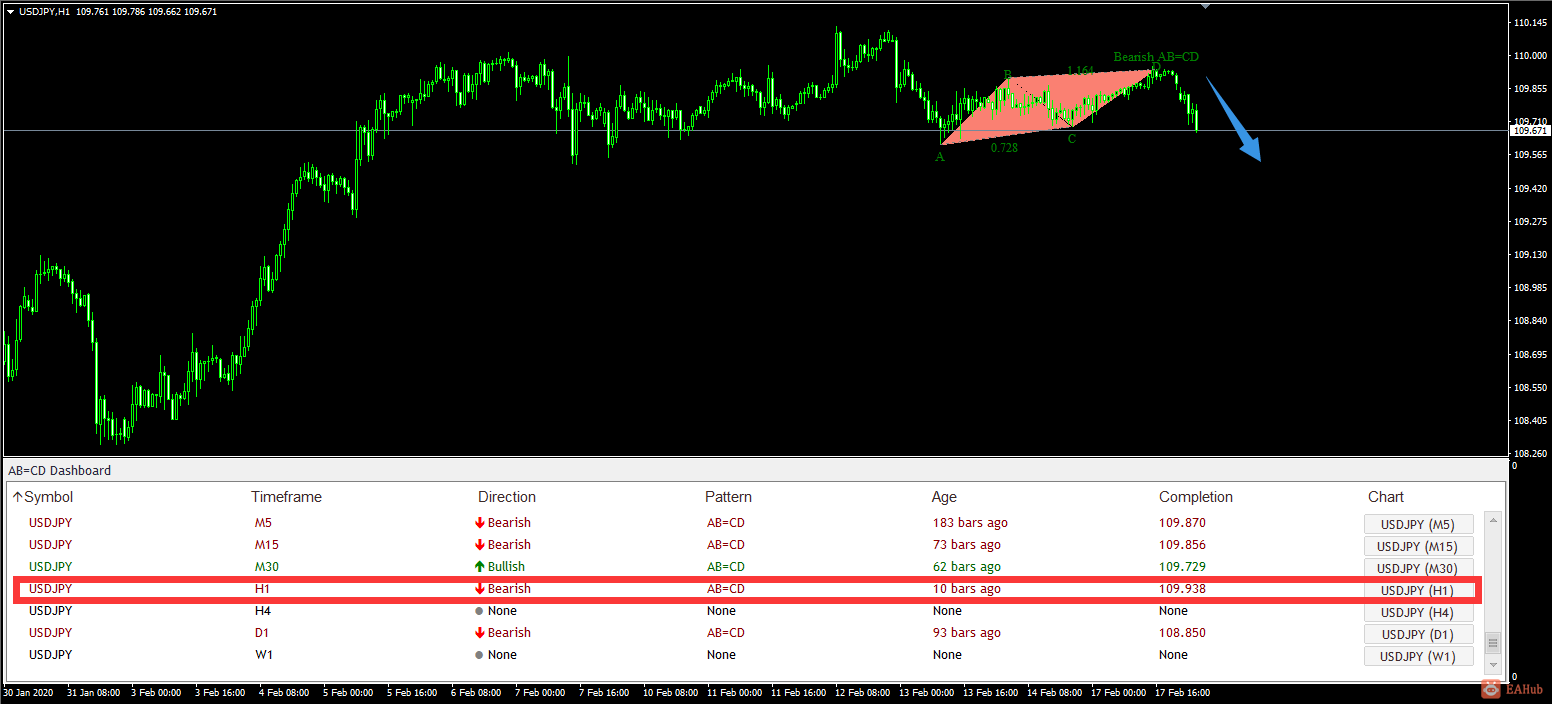
Task: Sort dashboard by Timeframe column header
Action: click(x=286, y=497)
